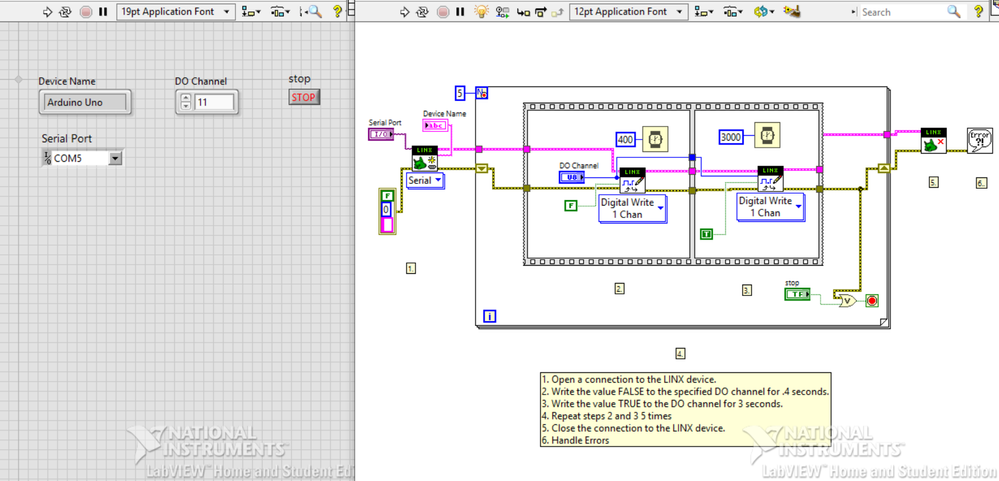Open the Reorder menu in block diagram toolbar
The height and width of the screenshot is (481, 999).
click(x=764, y=11)
